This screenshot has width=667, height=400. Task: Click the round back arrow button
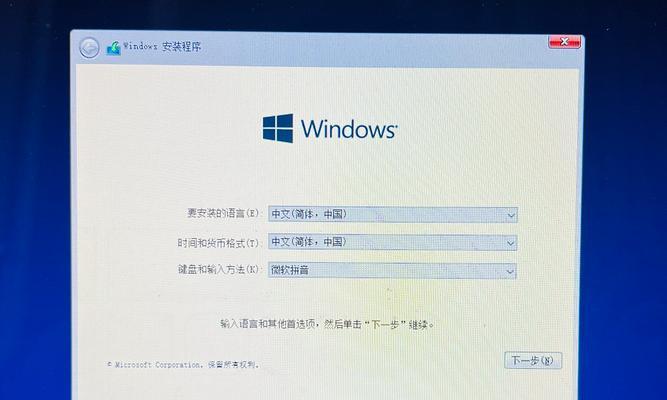click(x=89, y=48)
